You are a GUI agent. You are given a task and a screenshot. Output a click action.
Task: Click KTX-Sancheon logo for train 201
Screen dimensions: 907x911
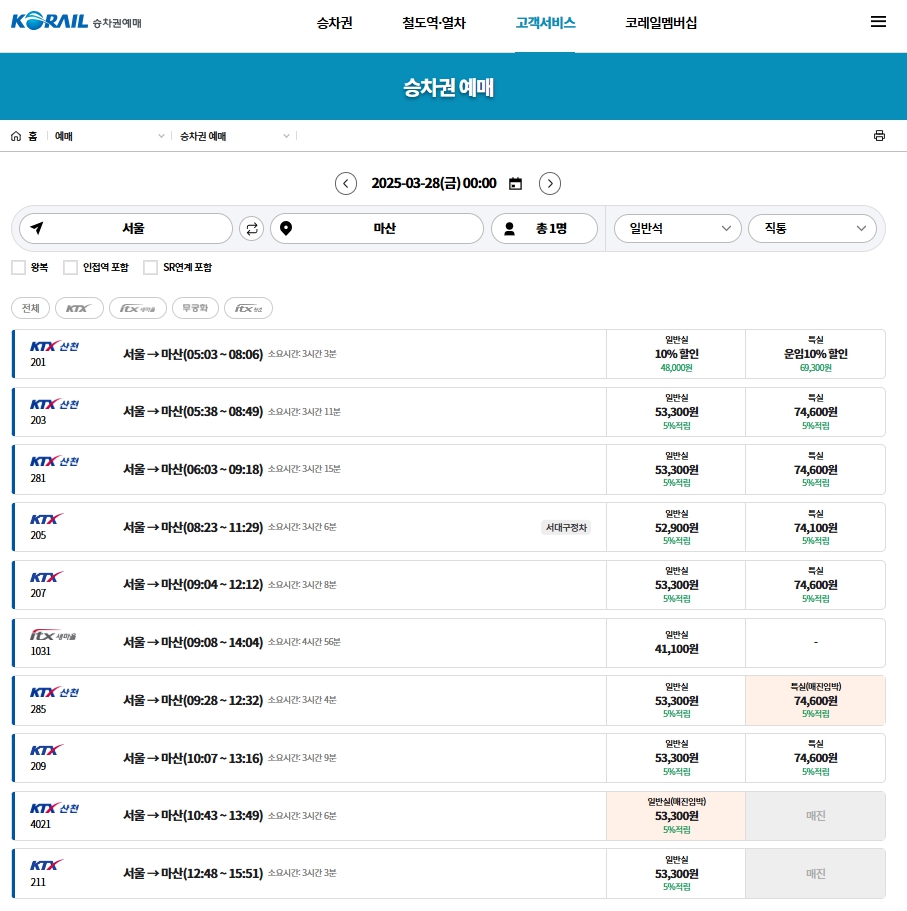pyautogui.click(x=54, y=346)
